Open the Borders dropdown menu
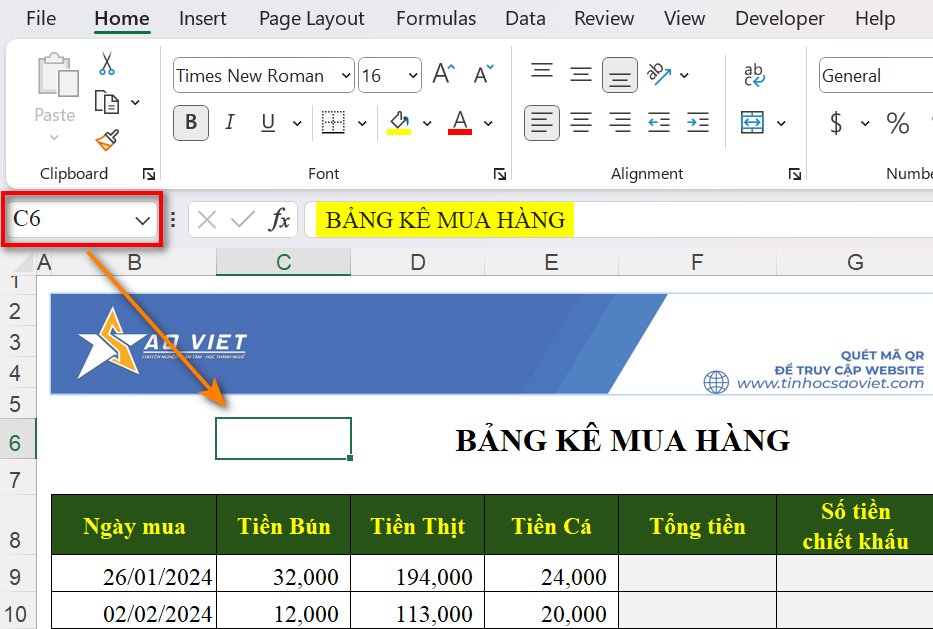 (x=361, y=122)
